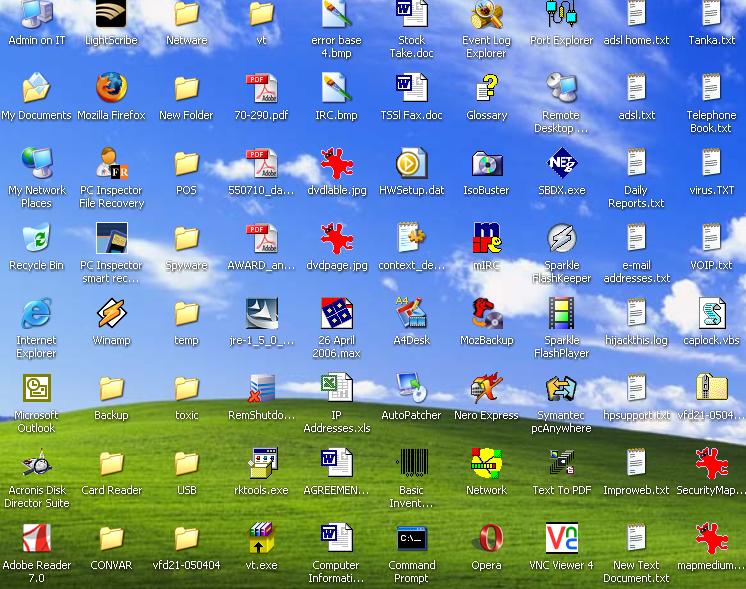Click the Symantec pcAnywhere icon
Viewport: 746px width, 589px height.
561,389
